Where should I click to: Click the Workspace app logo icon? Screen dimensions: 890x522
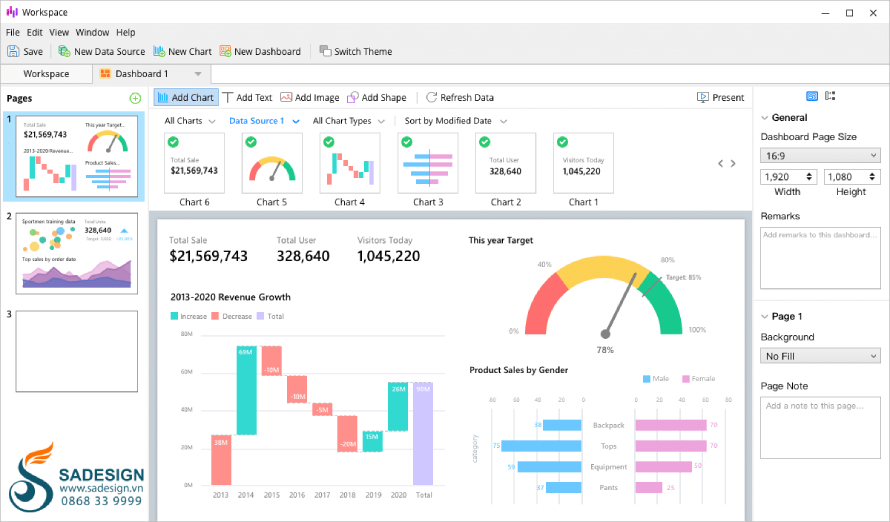12,12
